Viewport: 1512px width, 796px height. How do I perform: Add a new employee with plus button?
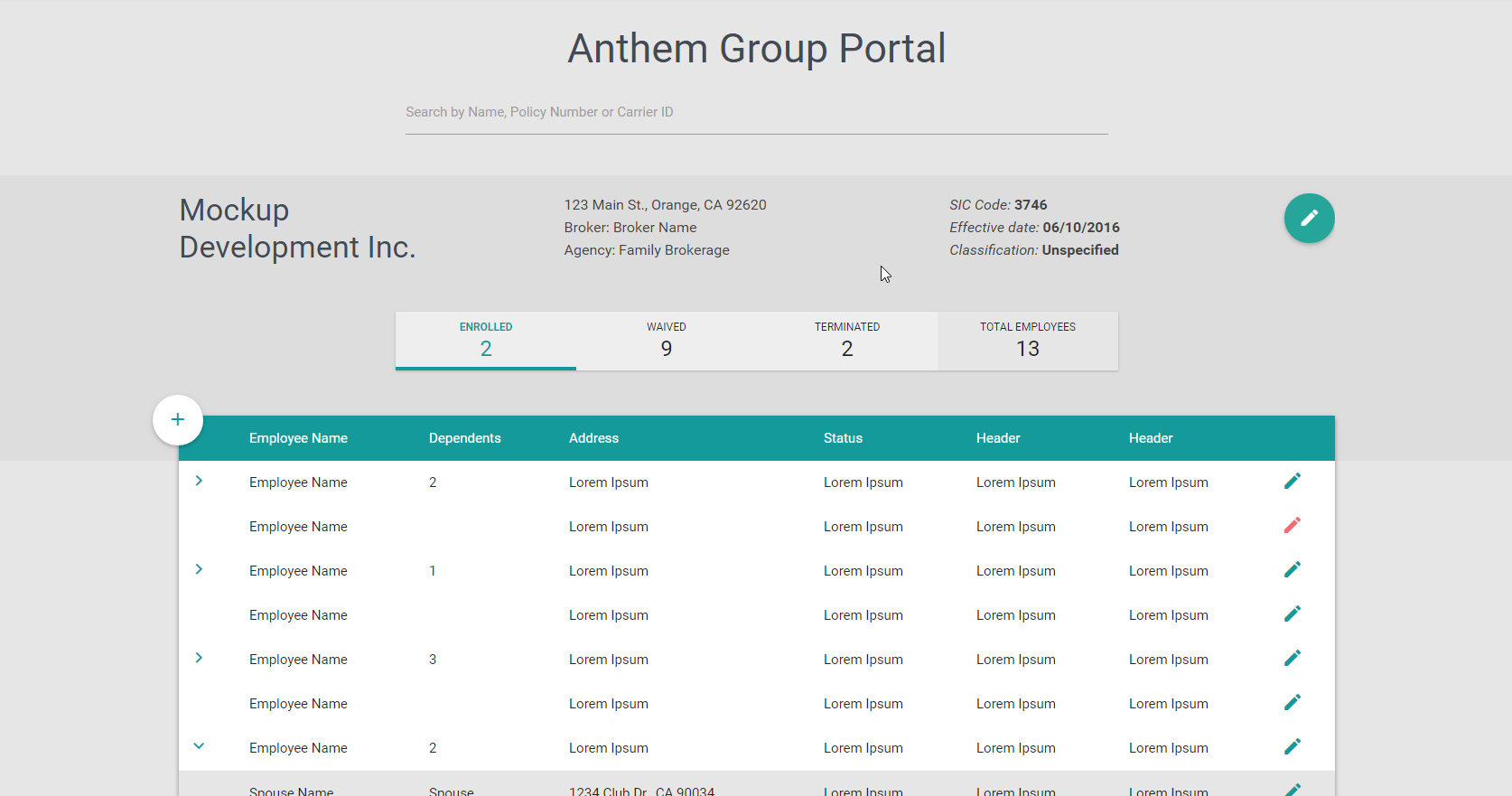[178, 420]
